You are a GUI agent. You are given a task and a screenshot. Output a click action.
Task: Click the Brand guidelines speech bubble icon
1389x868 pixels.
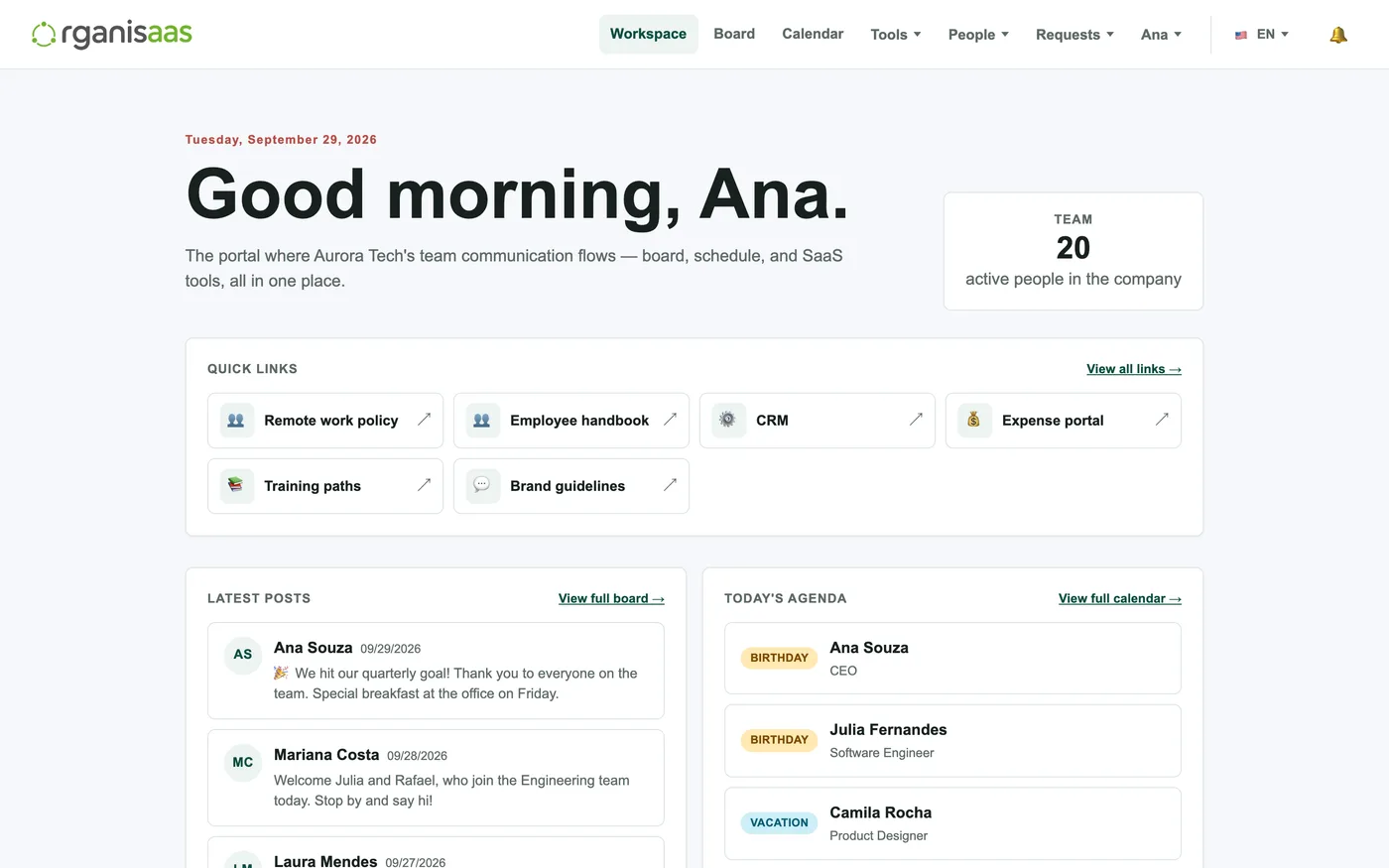[x=482, y=486]
